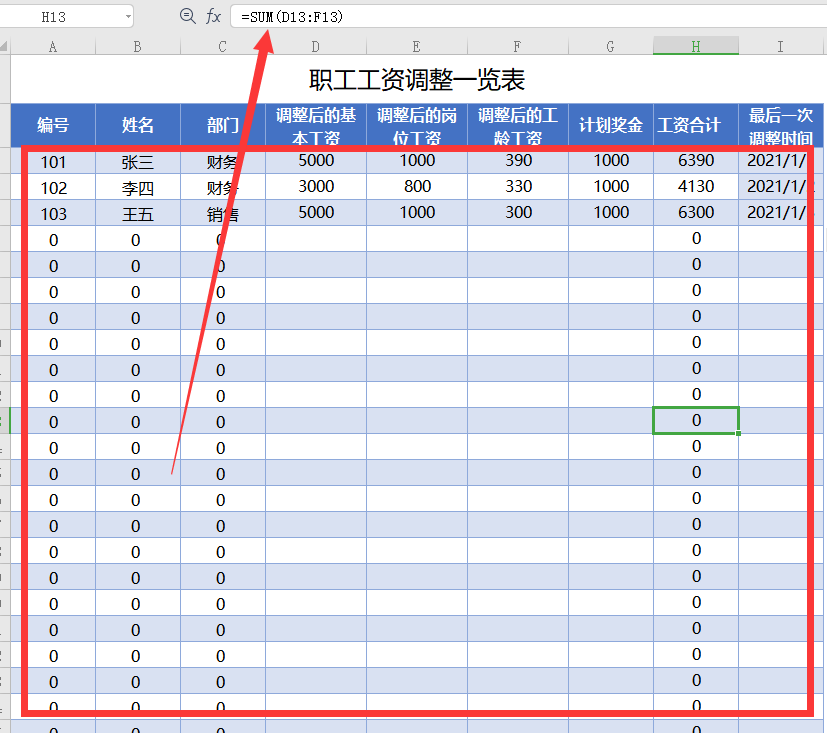Select the cell showing 6390

pos(696,161)
